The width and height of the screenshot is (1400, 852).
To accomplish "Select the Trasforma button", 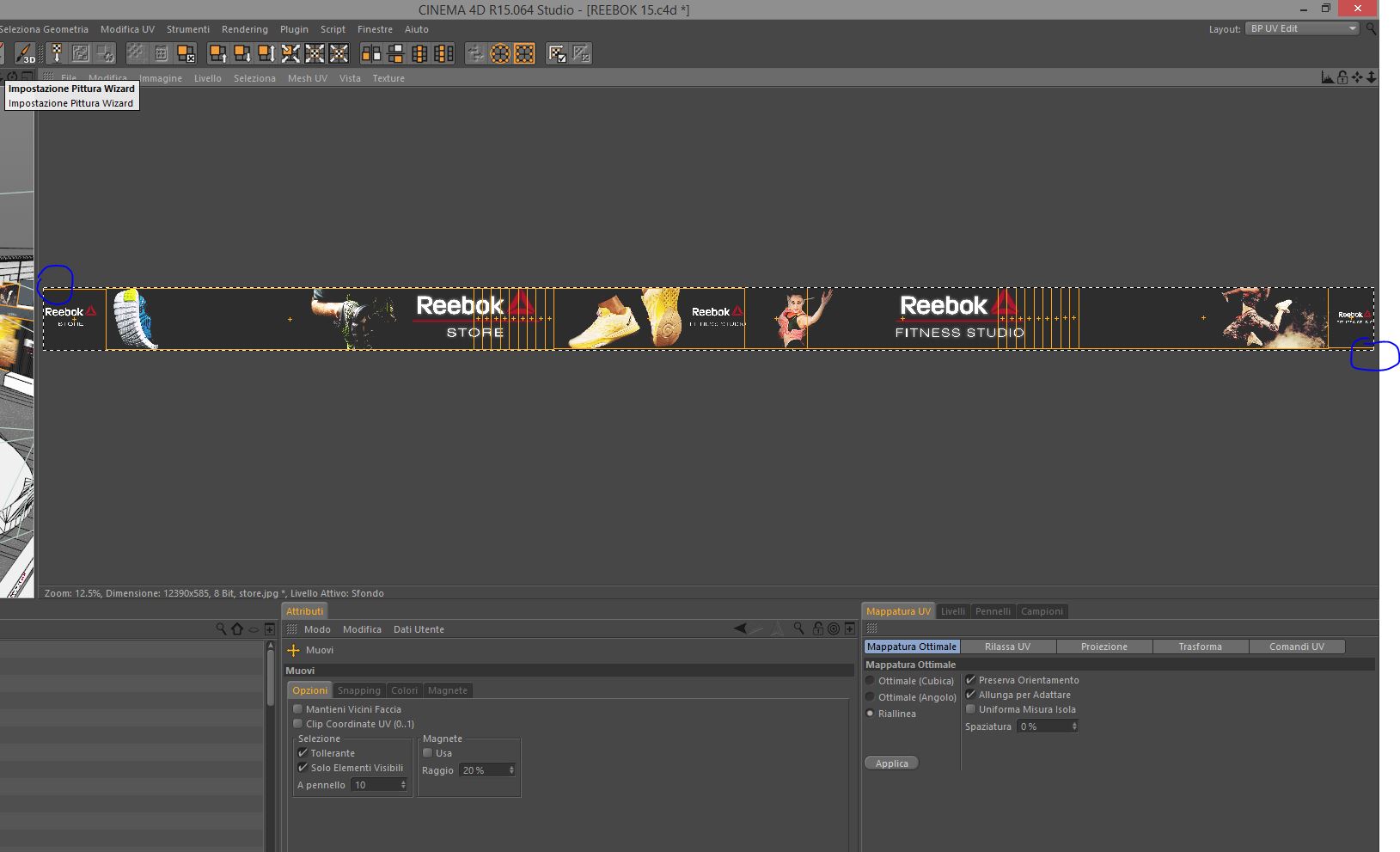I will click(x=1200, y=647).
